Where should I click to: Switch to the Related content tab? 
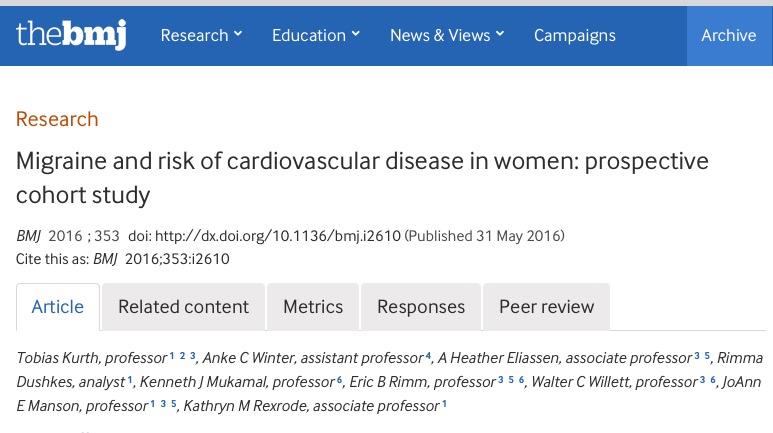(x=183, y=307)
